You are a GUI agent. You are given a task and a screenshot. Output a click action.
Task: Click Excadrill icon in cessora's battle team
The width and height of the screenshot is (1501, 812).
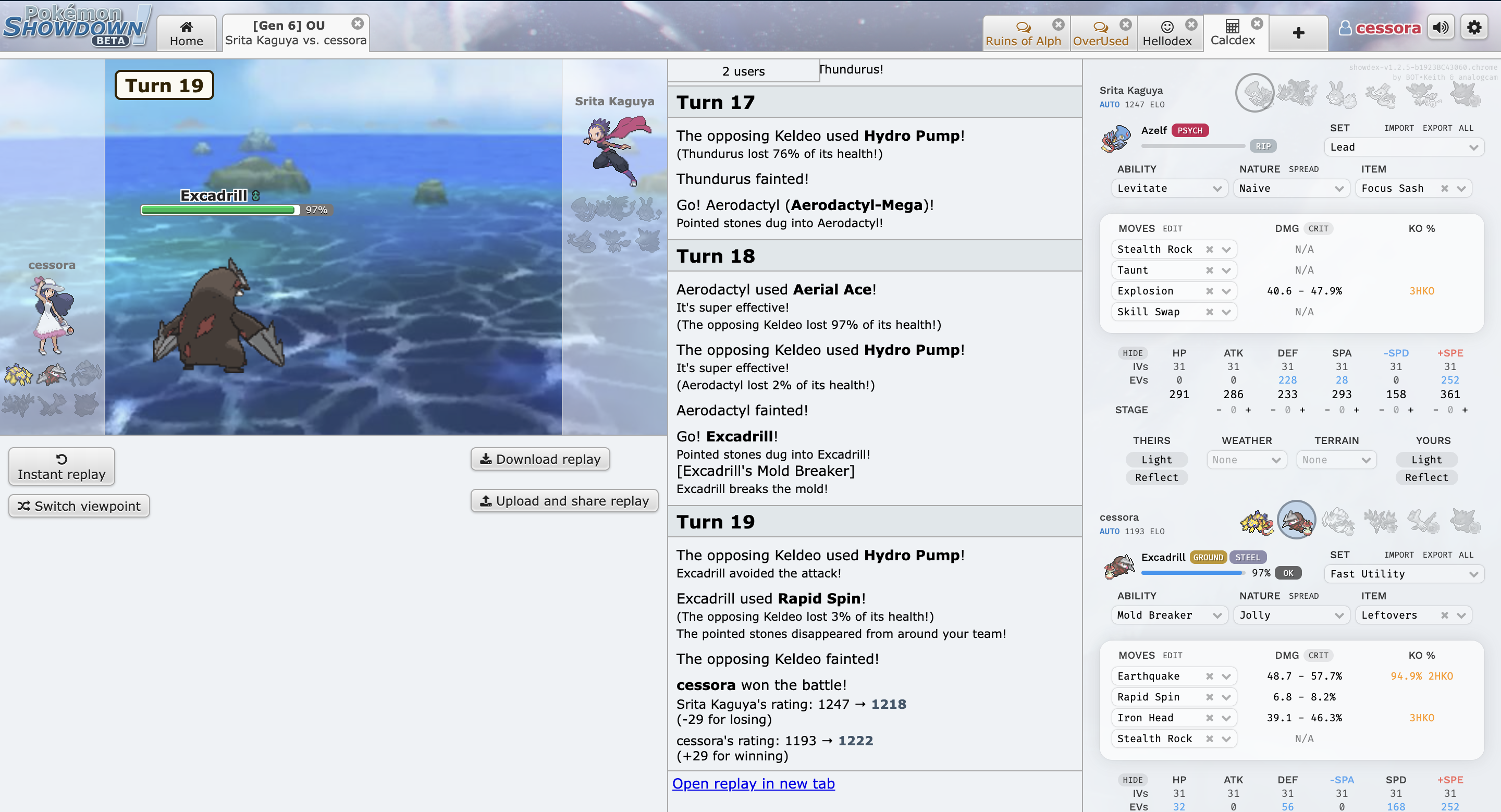coord(51,374)
